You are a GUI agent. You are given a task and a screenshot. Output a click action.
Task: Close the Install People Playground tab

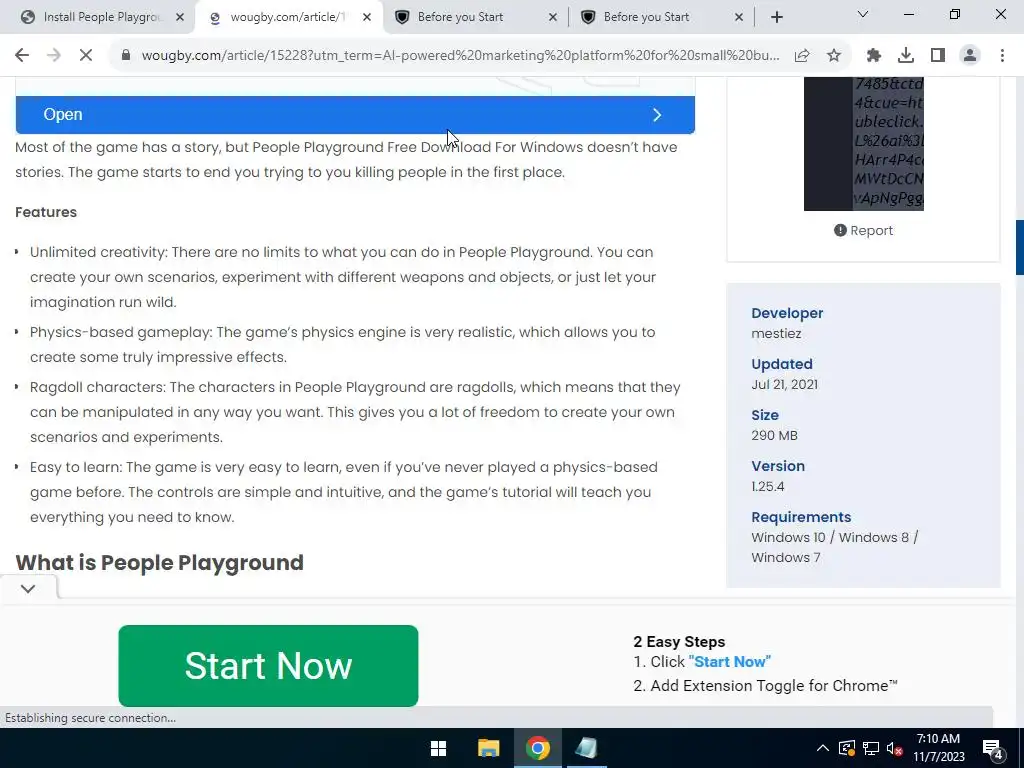pos(180,18)
